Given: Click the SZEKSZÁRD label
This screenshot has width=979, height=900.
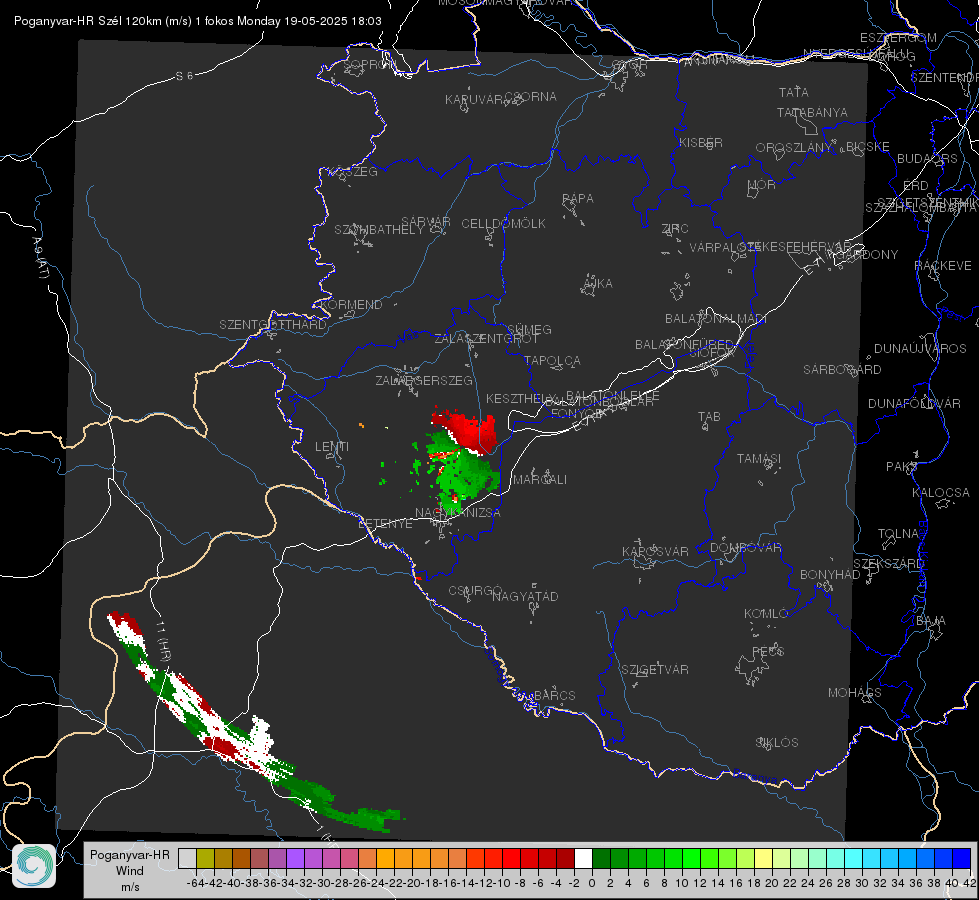Looking at the screenshot, I should (x=888, y=564).
